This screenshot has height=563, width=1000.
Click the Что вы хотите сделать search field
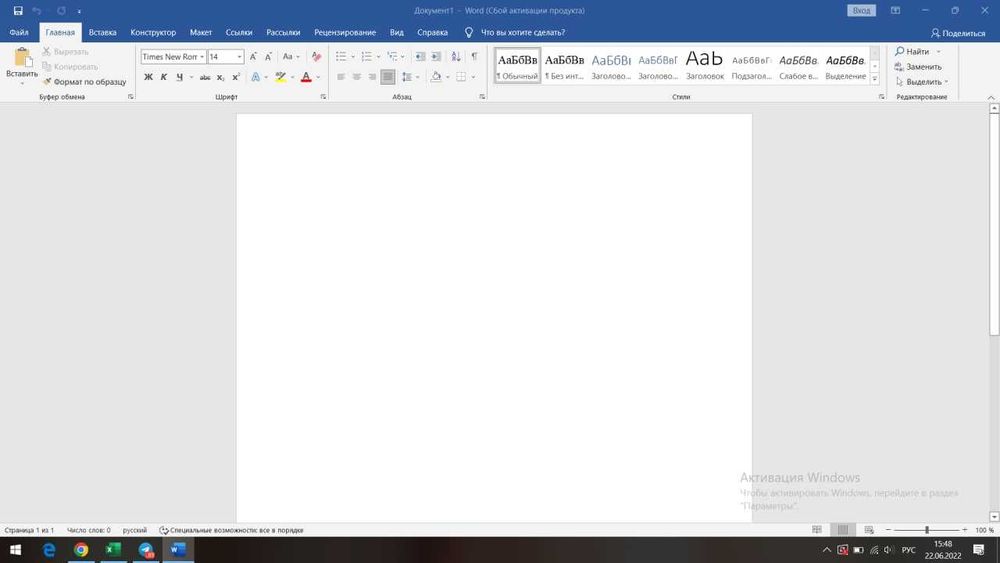[x=523, y=33]
